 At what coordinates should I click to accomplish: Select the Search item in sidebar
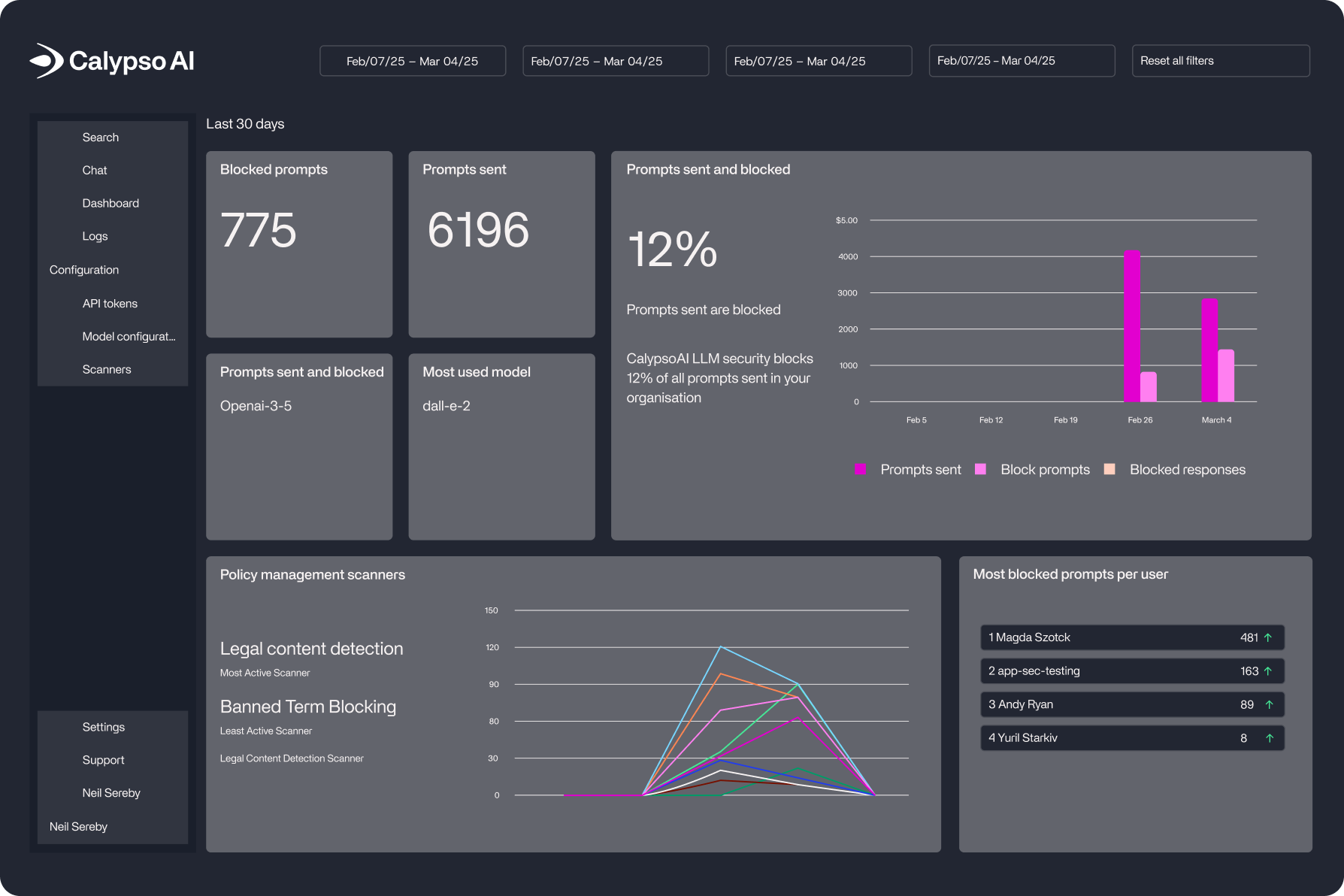pyautogui.click(x=101, y=138)
